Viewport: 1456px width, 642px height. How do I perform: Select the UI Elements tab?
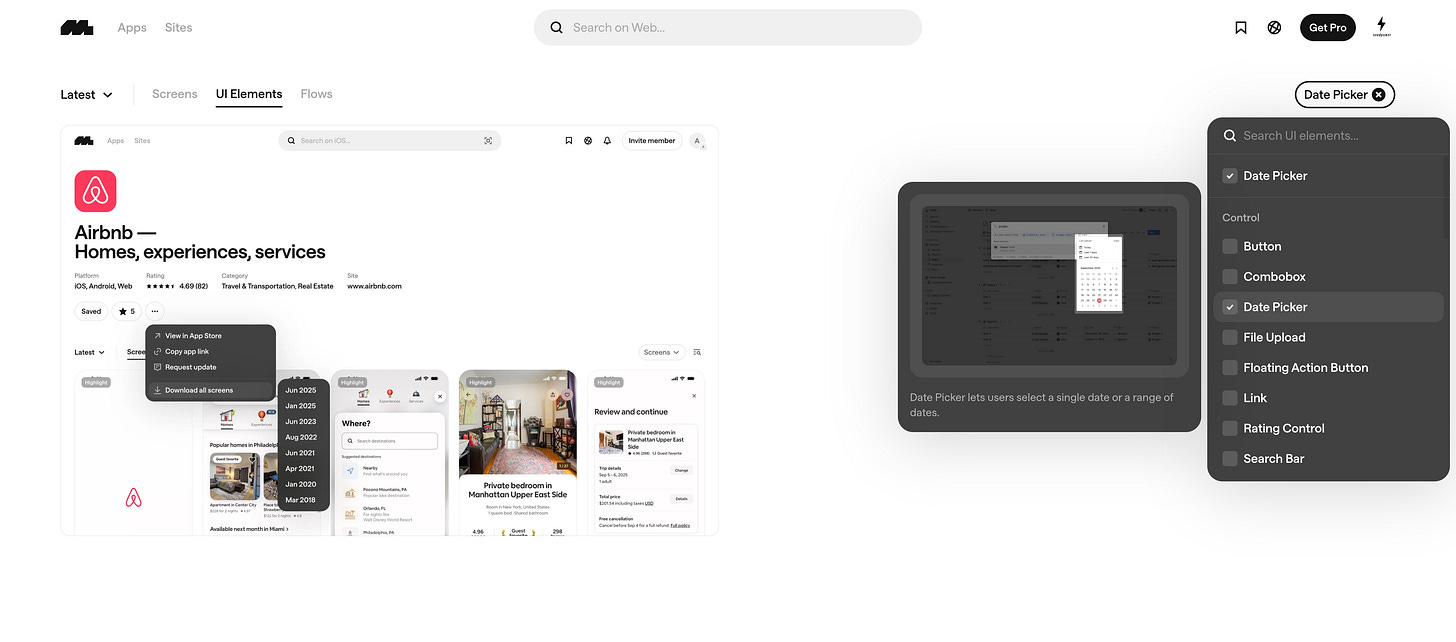[x=249, y=94]
